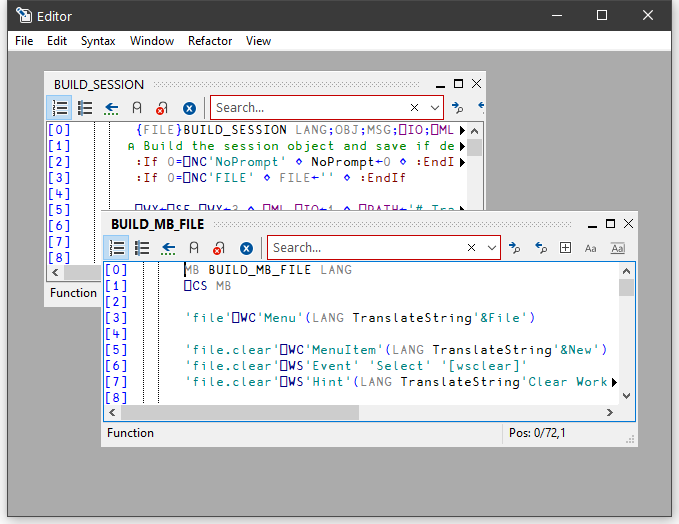The width and height of the screenshot is (679, 524).
Task: Clear the search box in BUILD_MB_FILE
Action: [x=471, y=248]
